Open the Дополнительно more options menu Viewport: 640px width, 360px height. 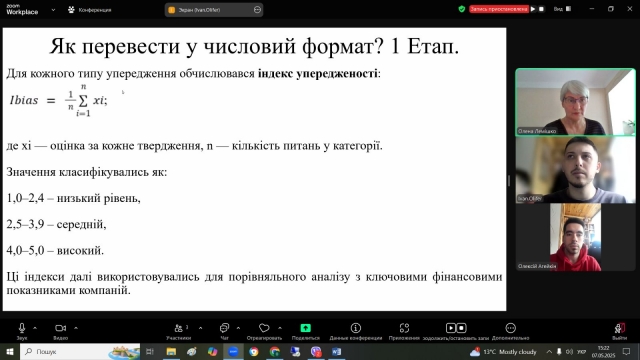(511, 331)
